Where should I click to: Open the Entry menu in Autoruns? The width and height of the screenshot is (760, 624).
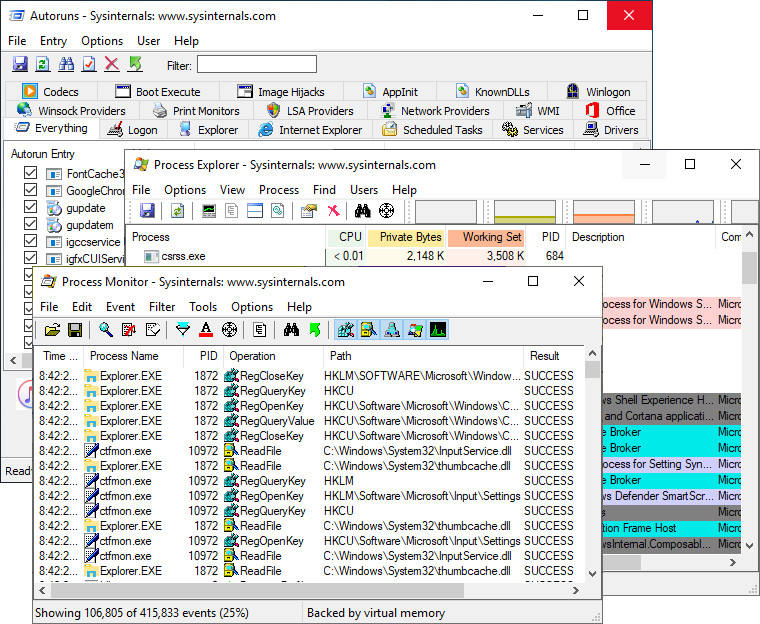53,41
